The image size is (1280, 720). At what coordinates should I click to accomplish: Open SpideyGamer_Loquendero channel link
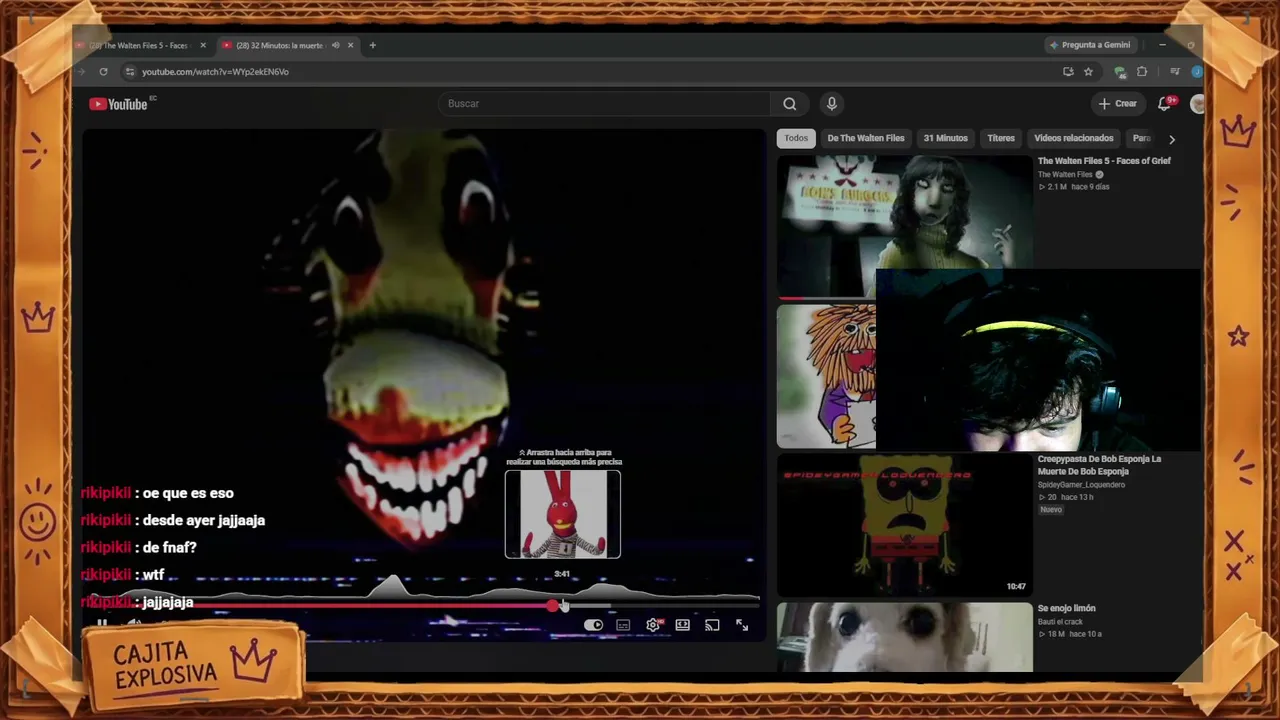coord(1081,485)
